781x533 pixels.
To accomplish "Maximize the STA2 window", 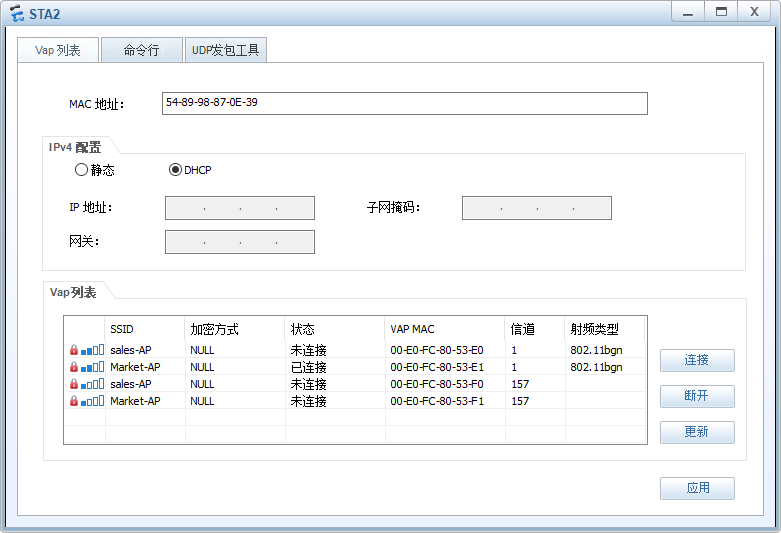I will pos(721,12).
